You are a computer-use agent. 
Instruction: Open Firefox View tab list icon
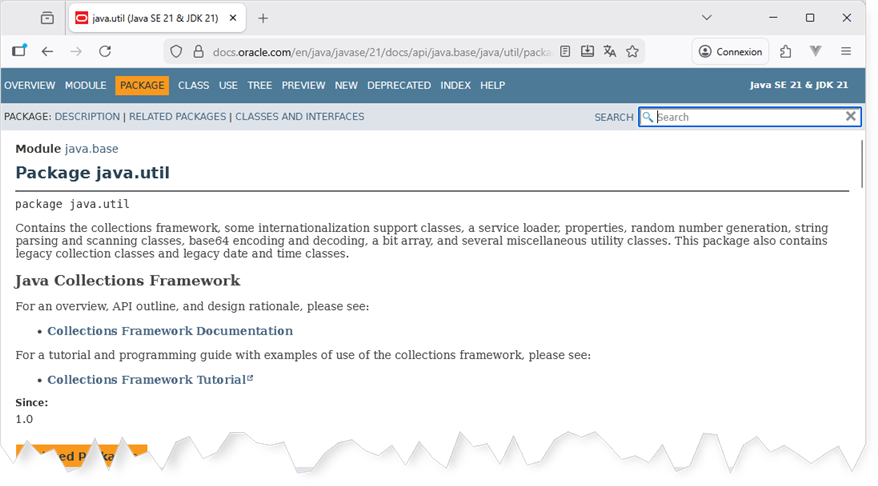click(47, 18)
